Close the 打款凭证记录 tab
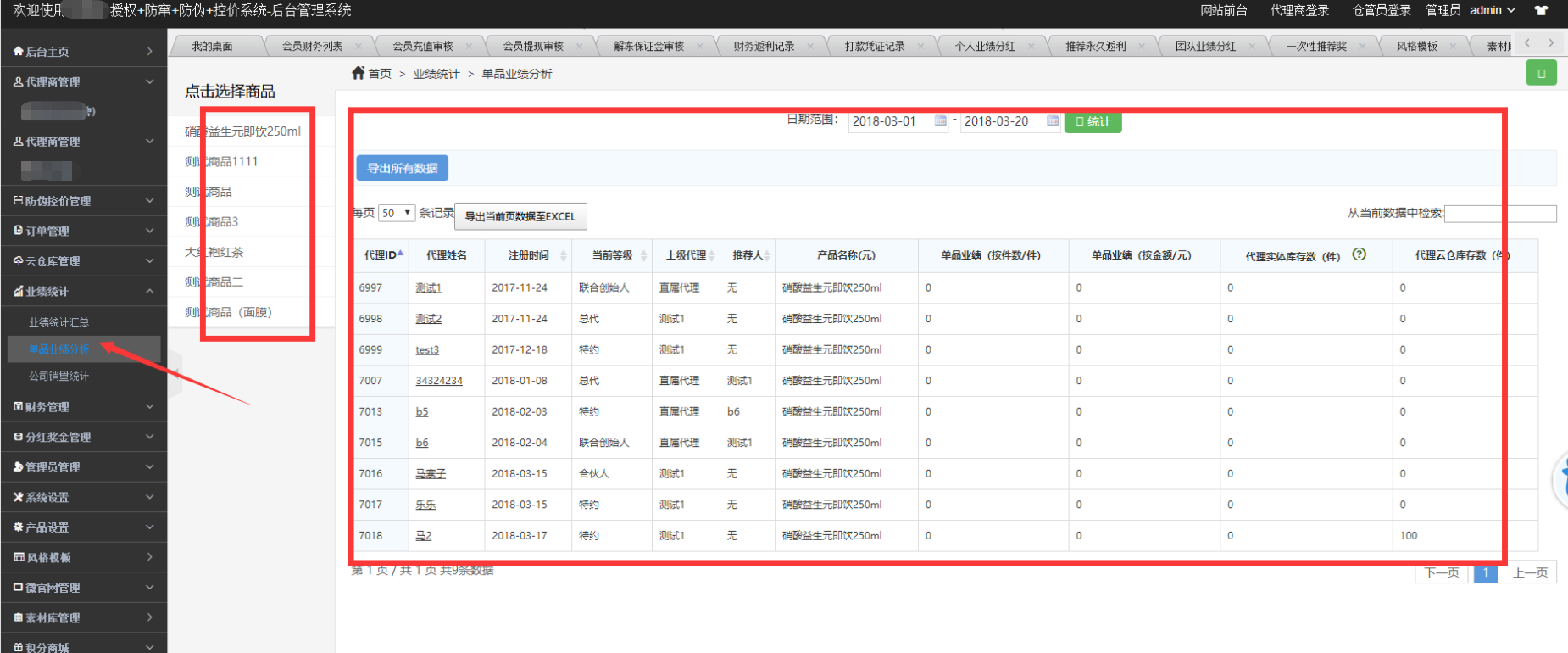This screenshot has width=1568, height=653. [920, 47]
